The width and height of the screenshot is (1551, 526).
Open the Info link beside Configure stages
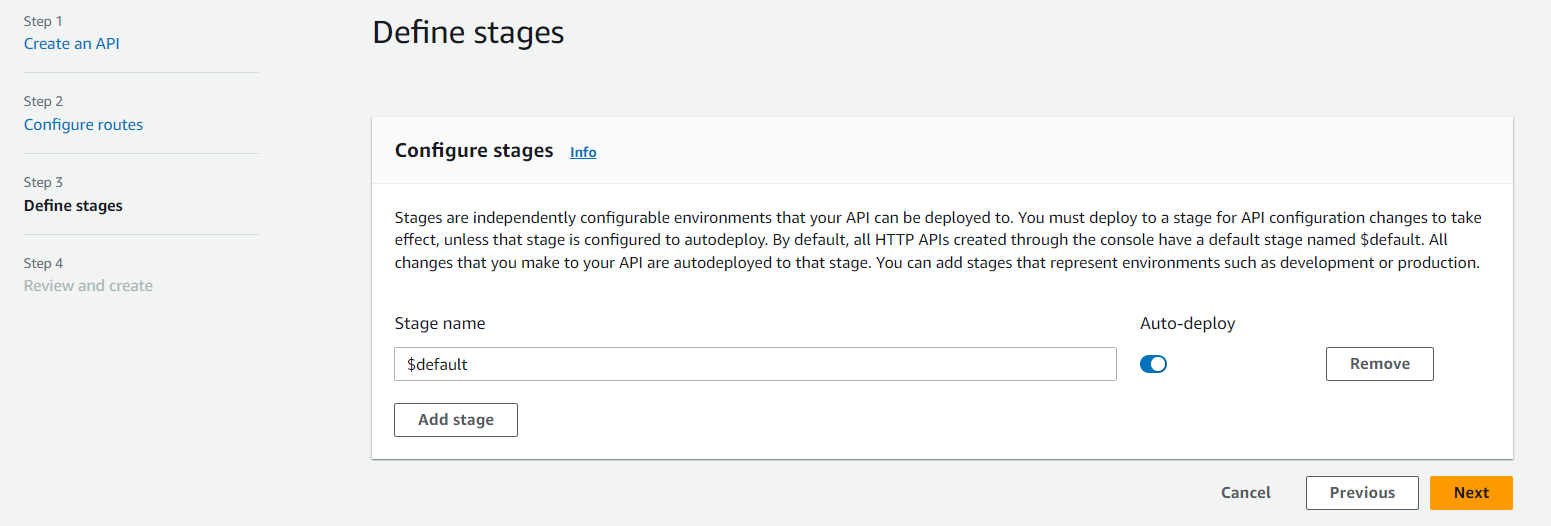pos(583,152)
